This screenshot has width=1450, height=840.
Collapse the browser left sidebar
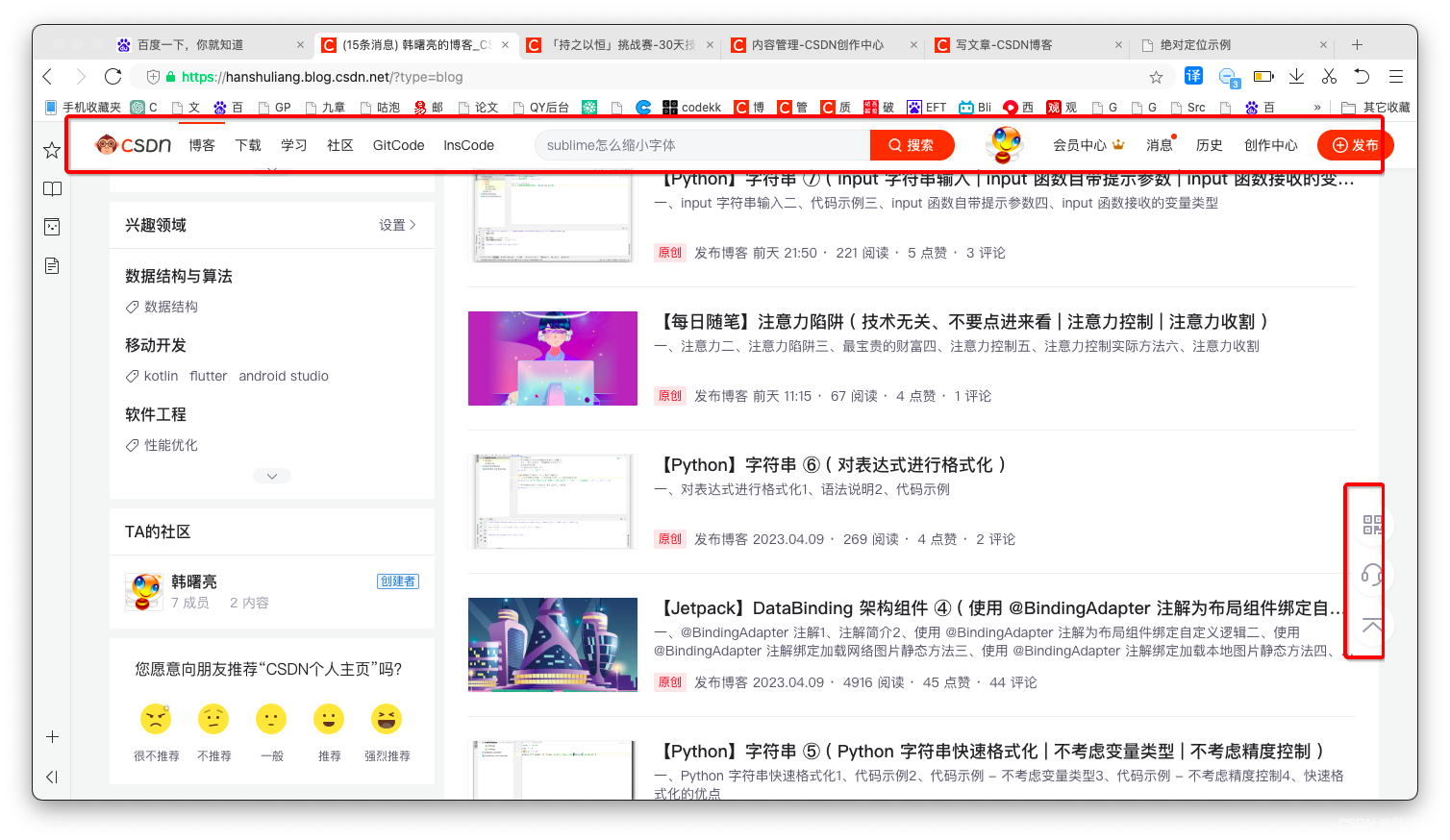[x=52, y=777]
